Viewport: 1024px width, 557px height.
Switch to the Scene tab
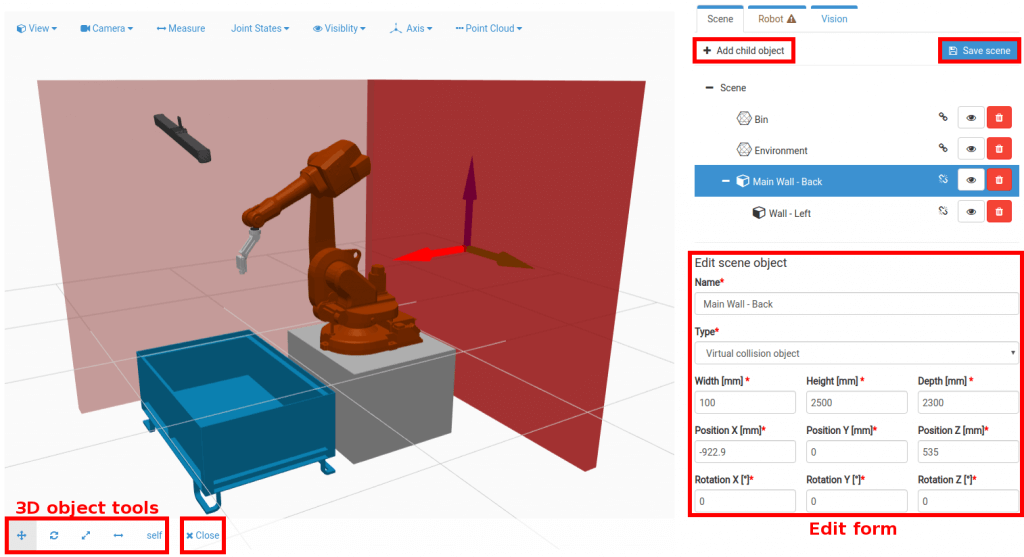click(x=720, y=19)
